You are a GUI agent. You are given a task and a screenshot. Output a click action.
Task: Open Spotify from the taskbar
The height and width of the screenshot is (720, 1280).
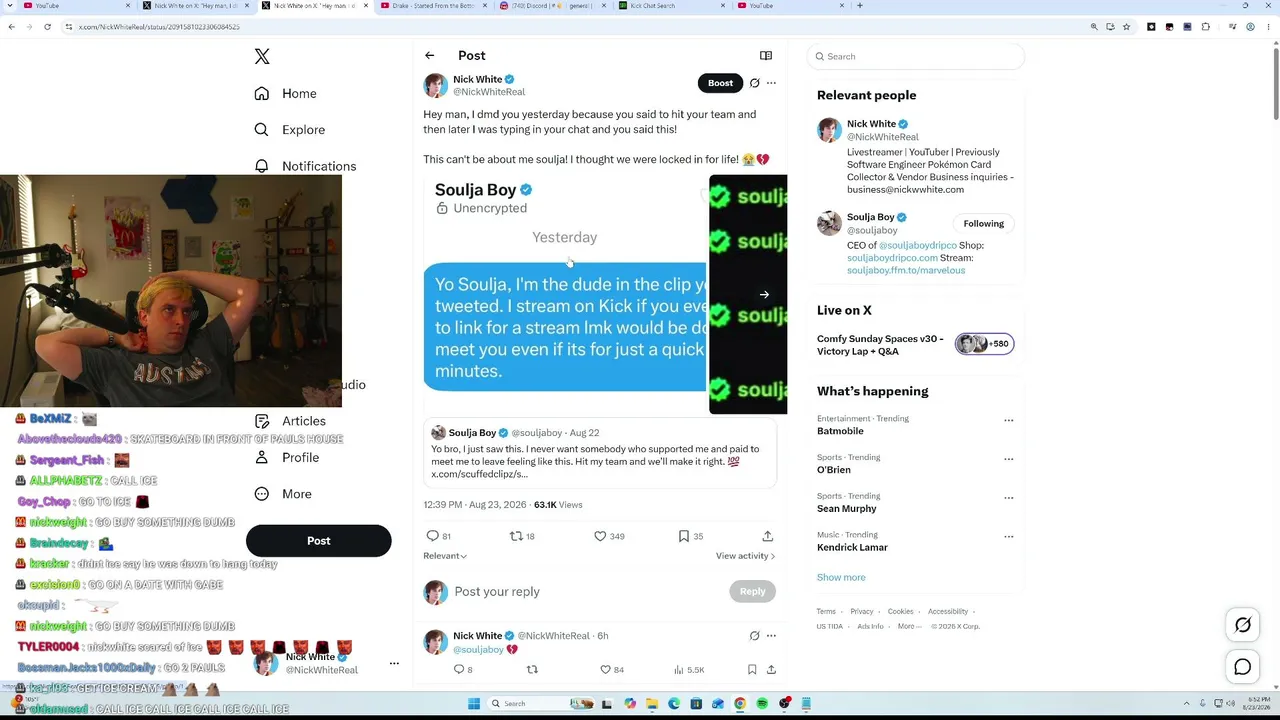(762, 704)
